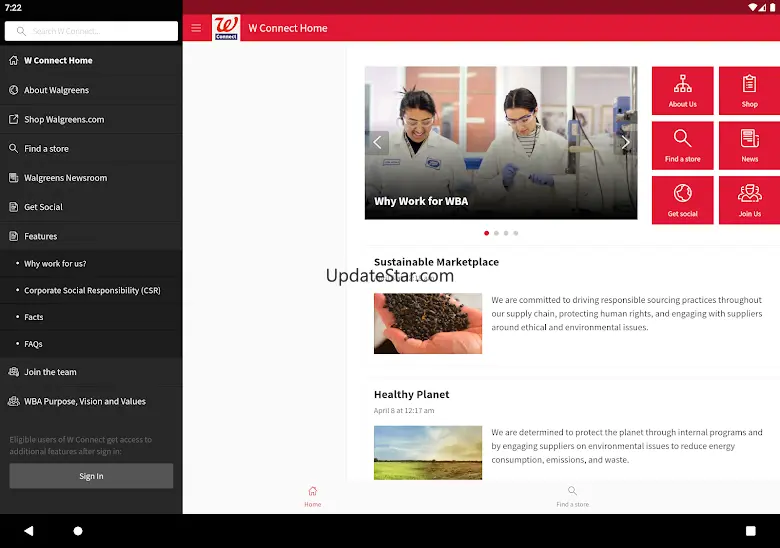Open the Shop tile

click(x=749, y=91)
